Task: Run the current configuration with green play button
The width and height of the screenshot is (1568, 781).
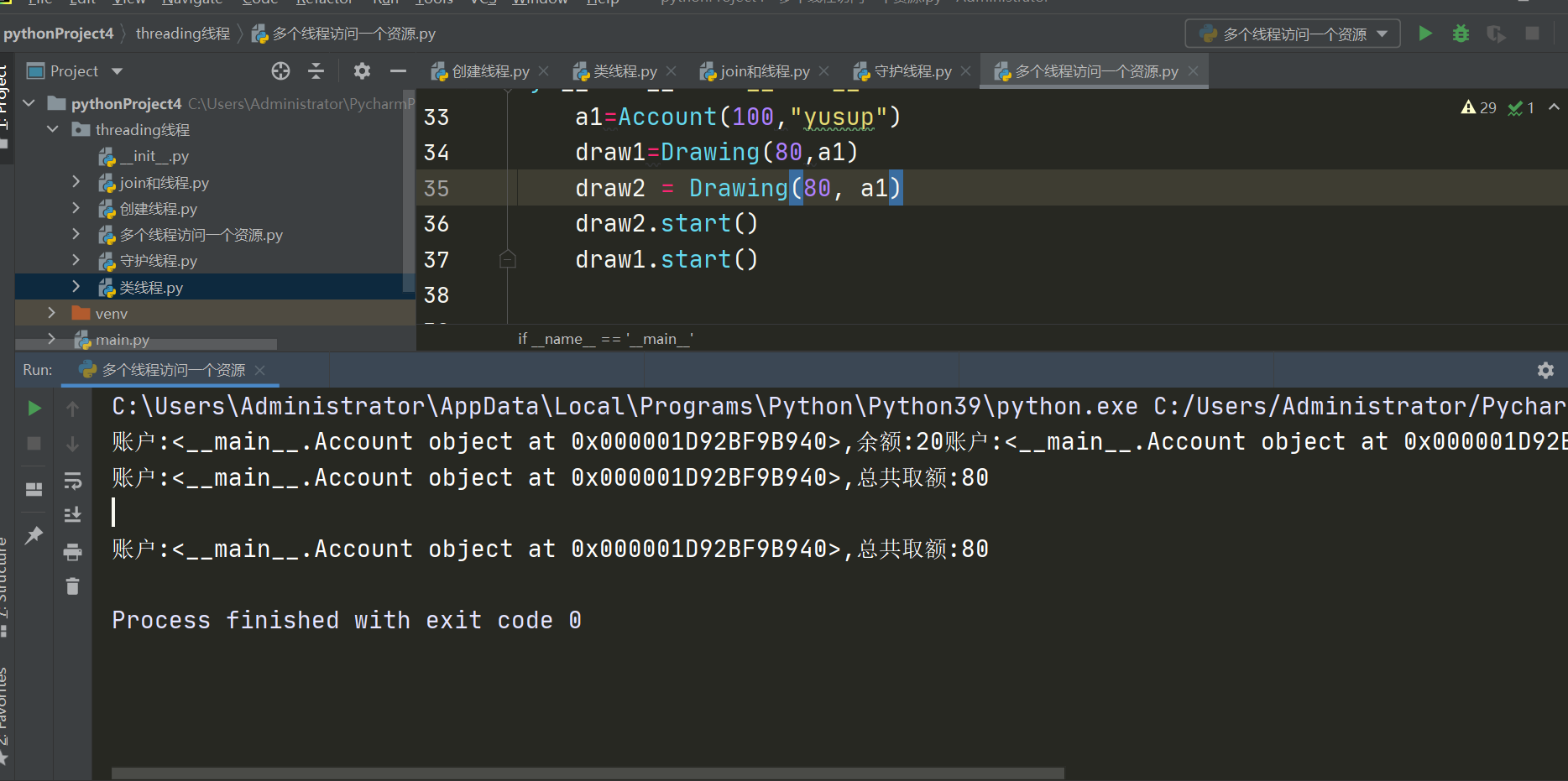Action: 1425,34
